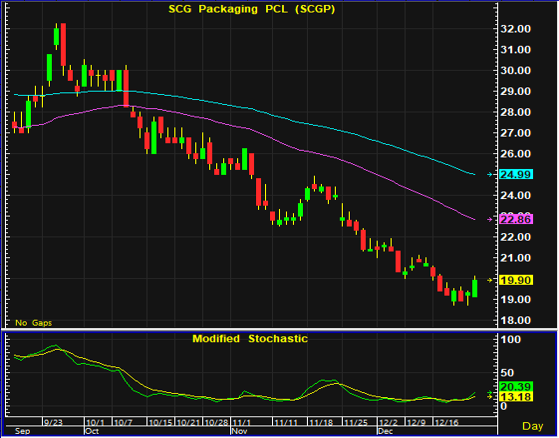Click the Modified Stochastic panel title

click(x=250, y=339)
